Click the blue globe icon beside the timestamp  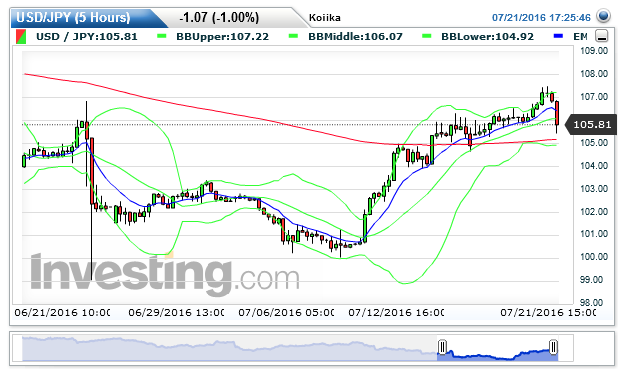tap(603, 16)
